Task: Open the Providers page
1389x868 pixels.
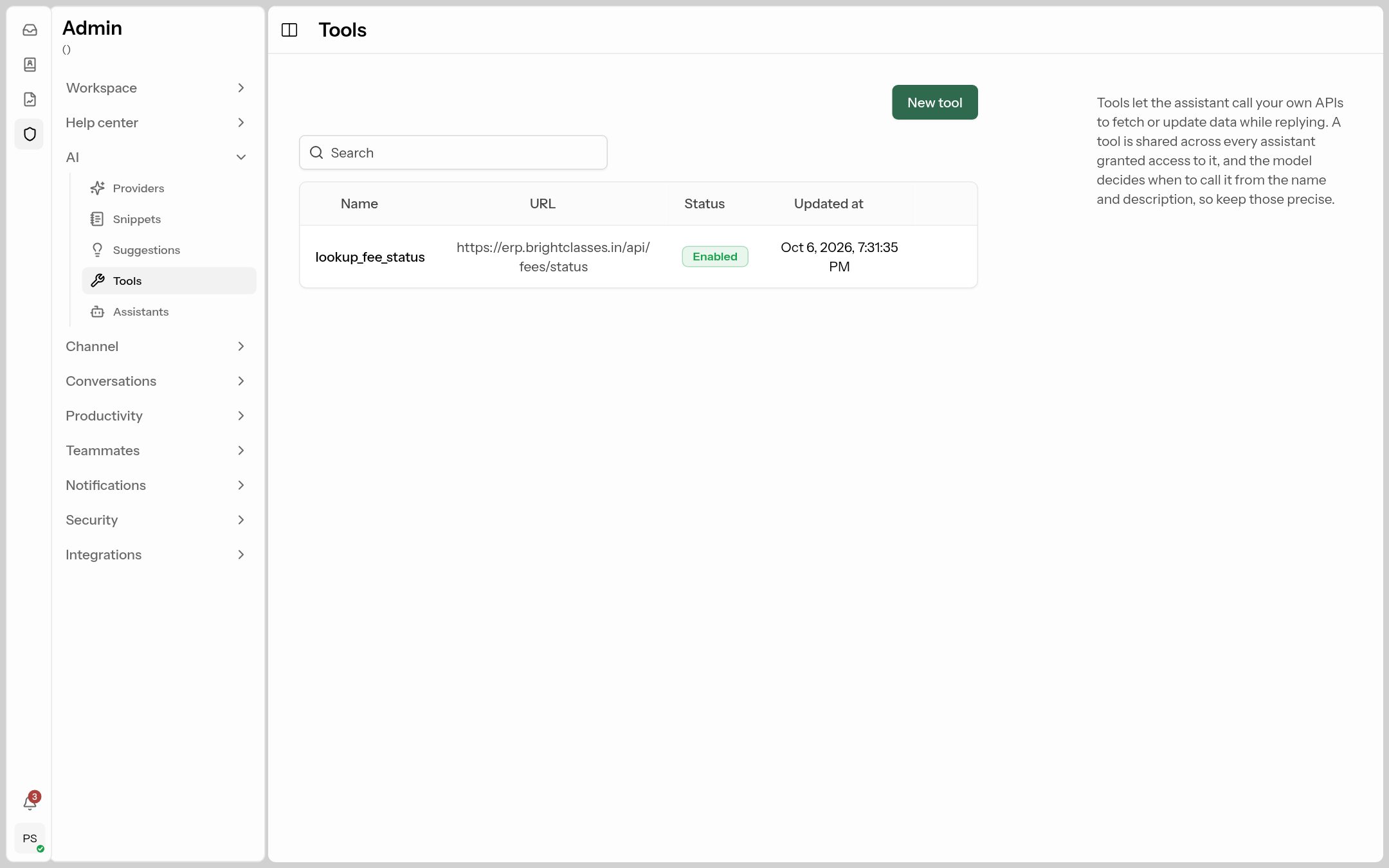Action: [x=169, y=188]
